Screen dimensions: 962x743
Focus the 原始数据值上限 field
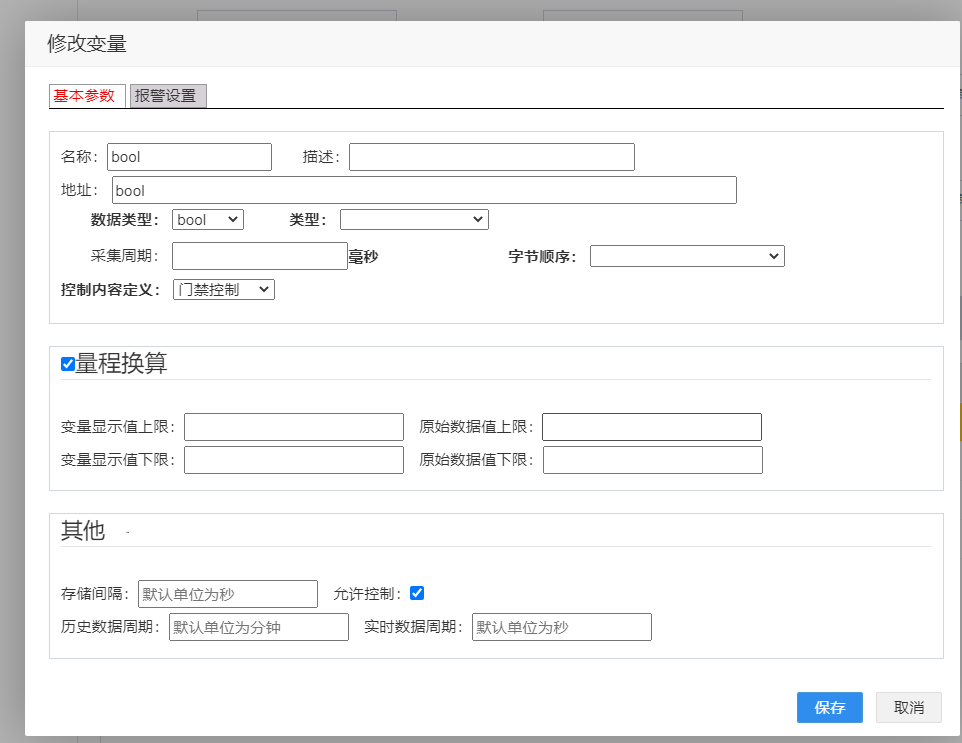click(x=652, y=427)
